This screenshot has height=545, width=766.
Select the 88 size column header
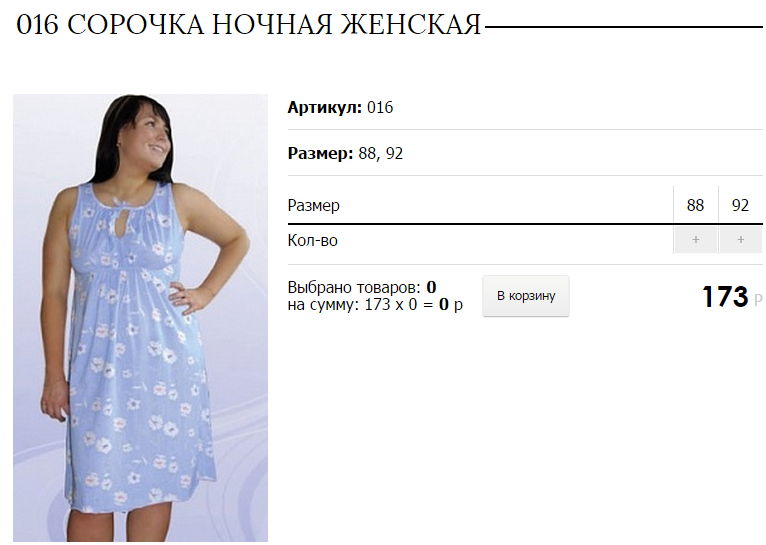pyautogui.click(x=695, y=205)
